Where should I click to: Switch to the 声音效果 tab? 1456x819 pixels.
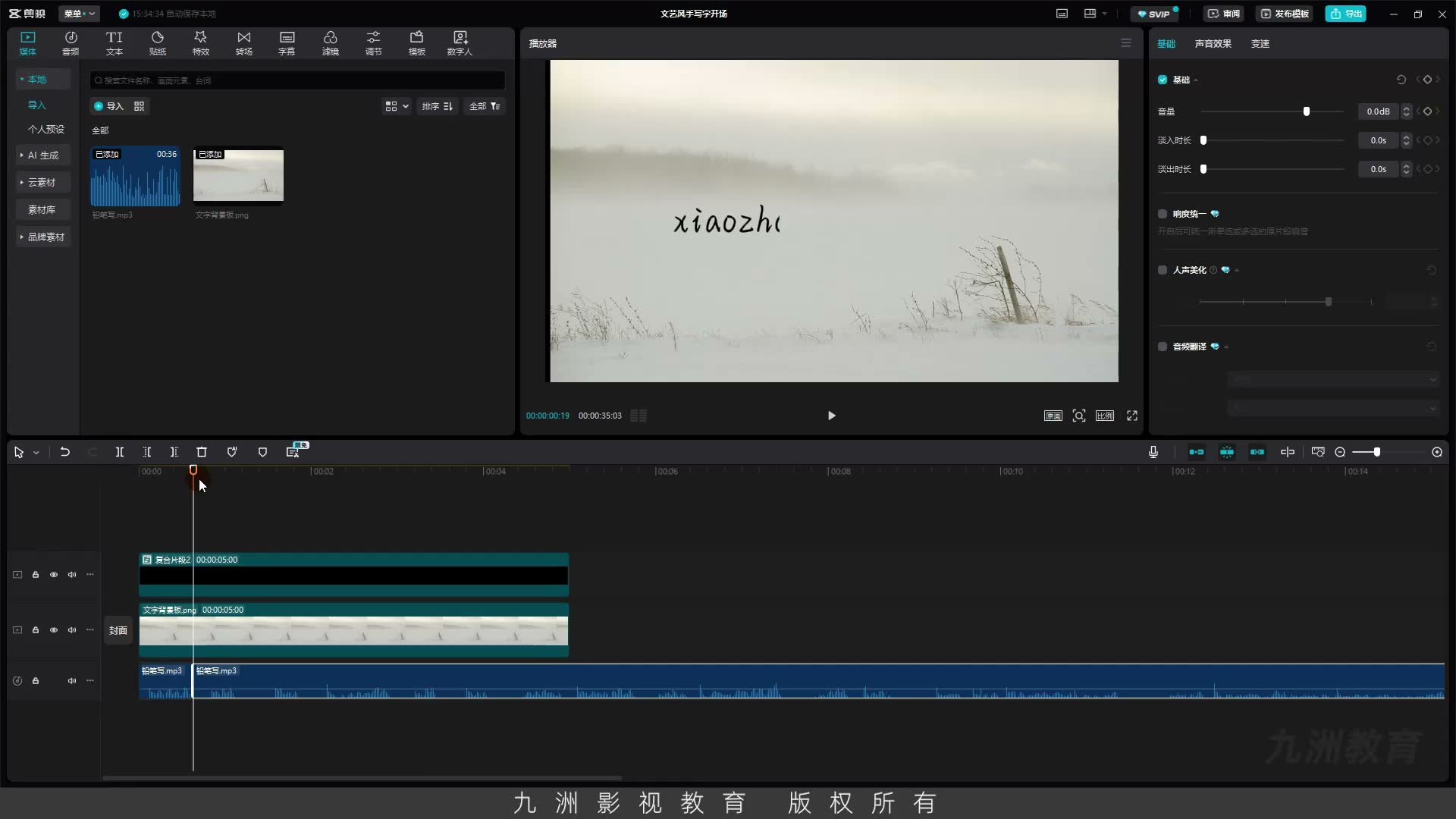tap(1213, 44)
